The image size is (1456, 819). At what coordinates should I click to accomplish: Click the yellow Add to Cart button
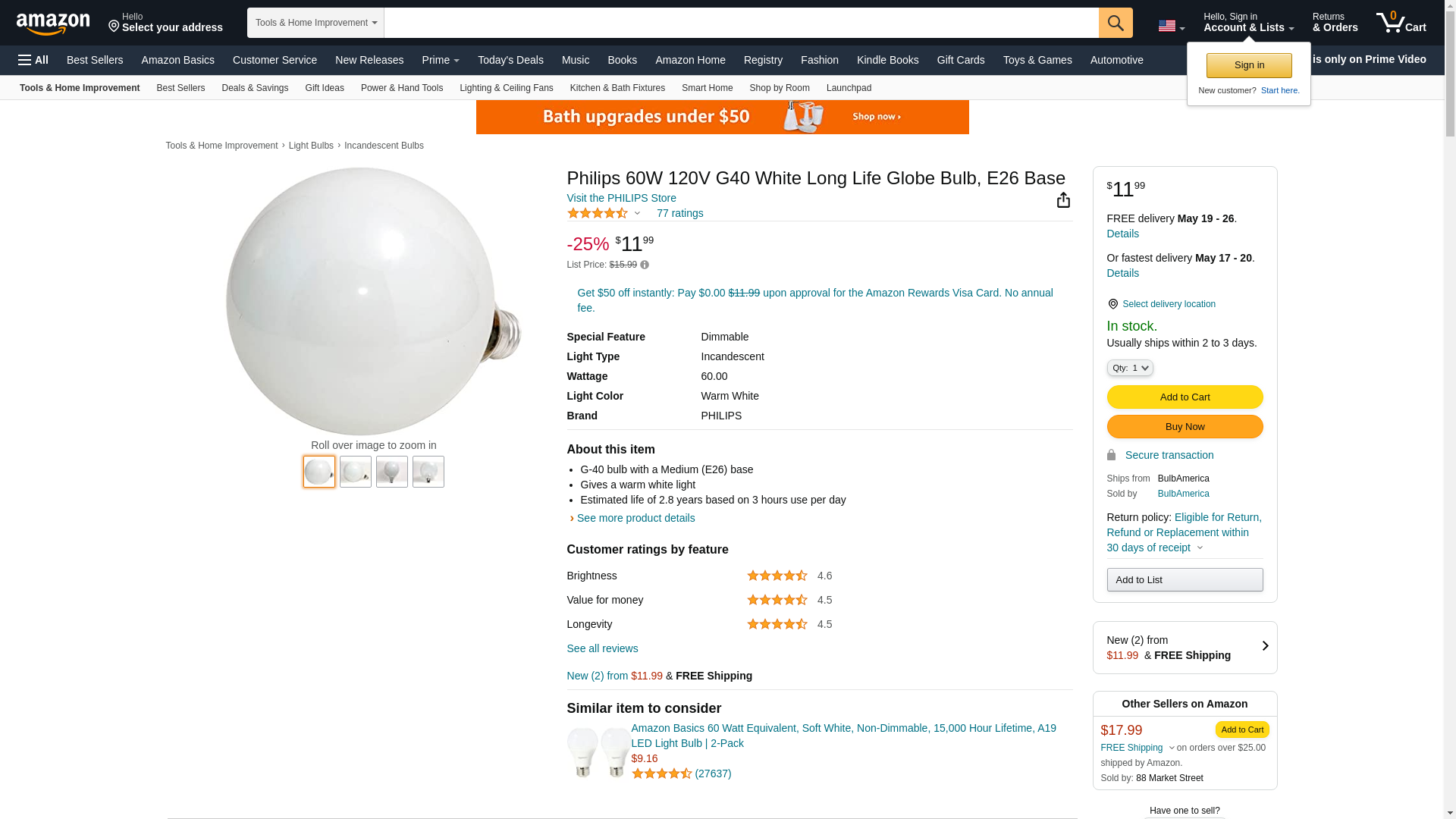click(x=1185, y=397)
